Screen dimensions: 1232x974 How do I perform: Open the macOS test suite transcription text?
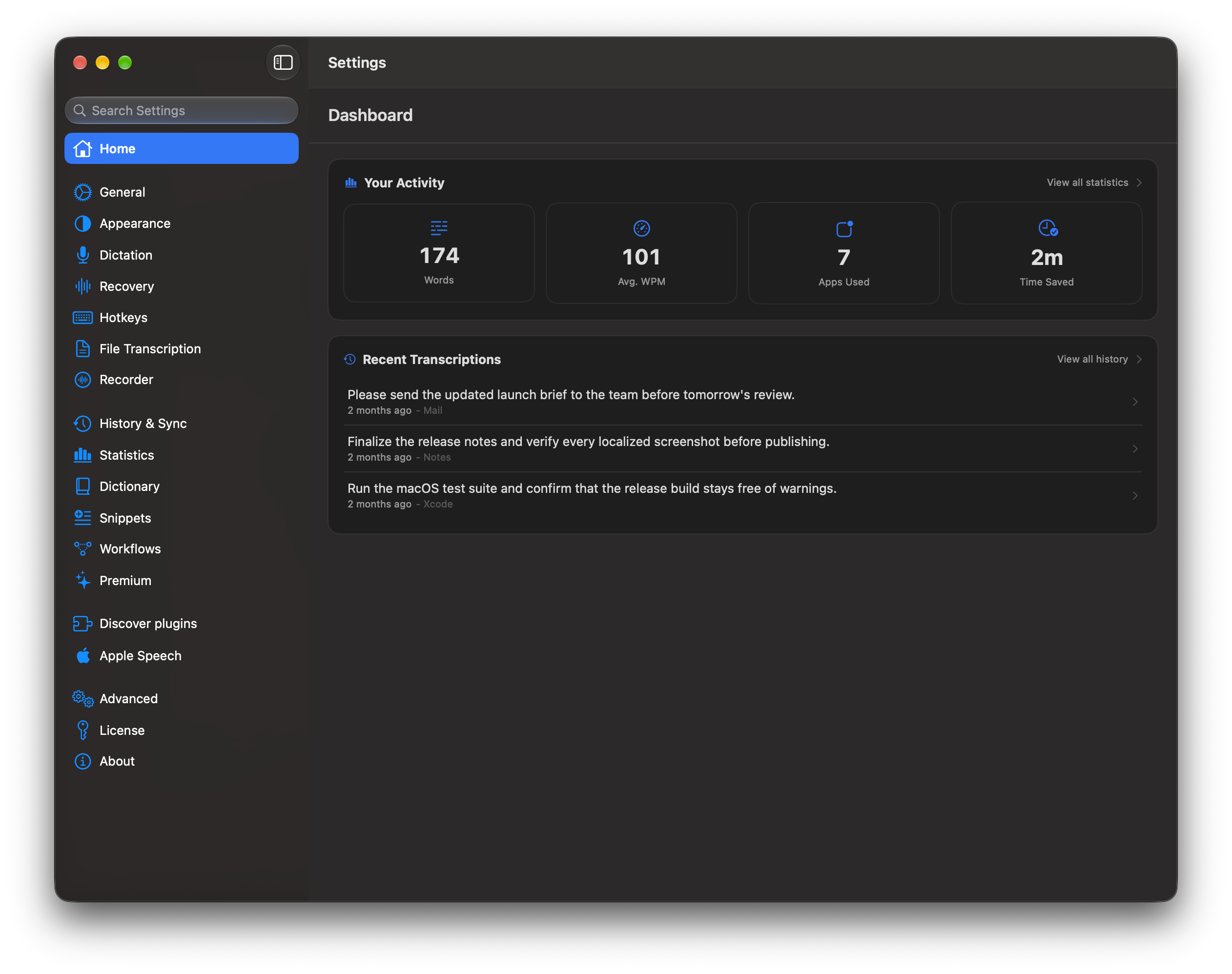point(592,488)
